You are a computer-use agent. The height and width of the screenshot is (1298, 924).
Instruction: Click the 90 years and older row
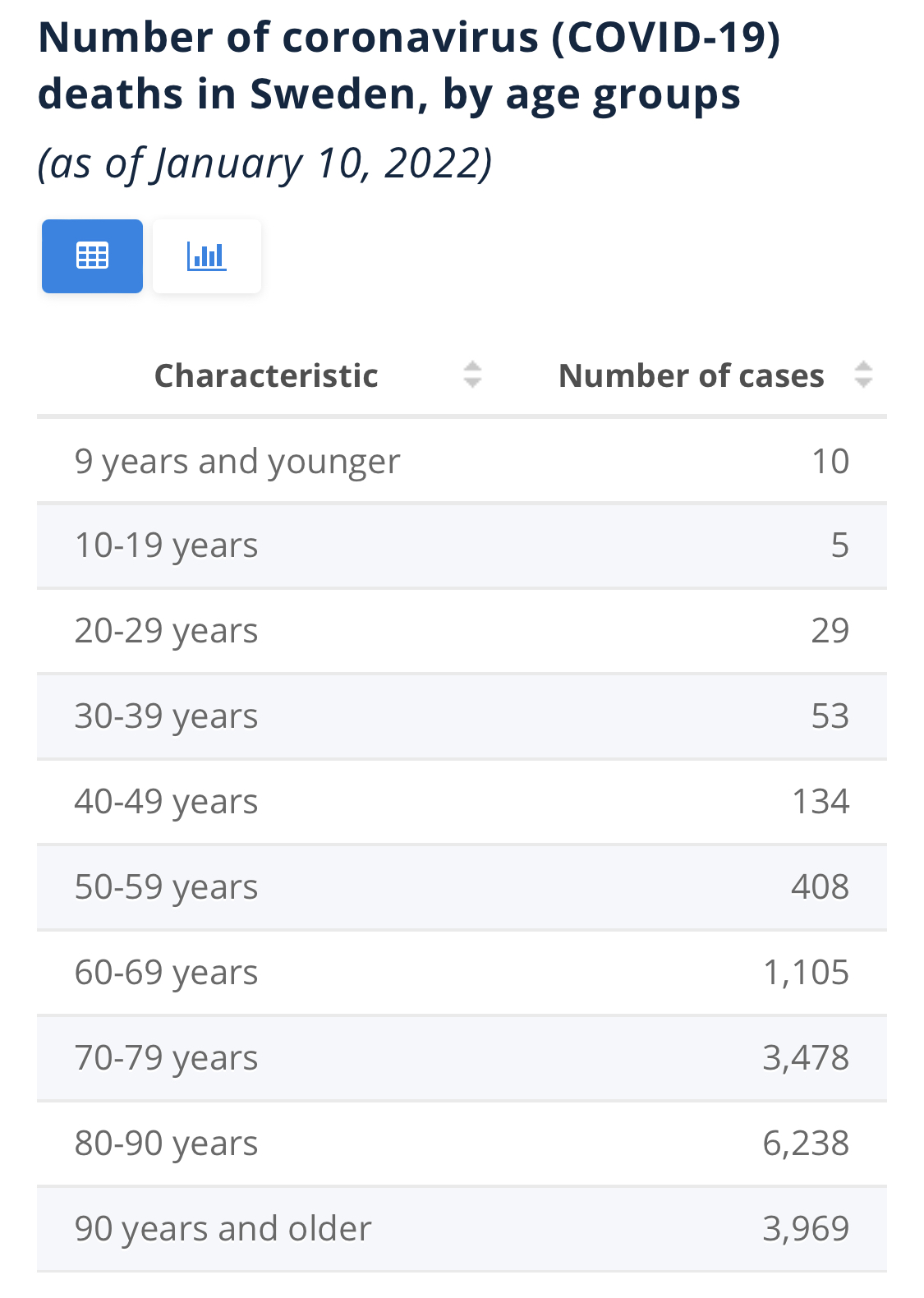[x=223, y=1229]
